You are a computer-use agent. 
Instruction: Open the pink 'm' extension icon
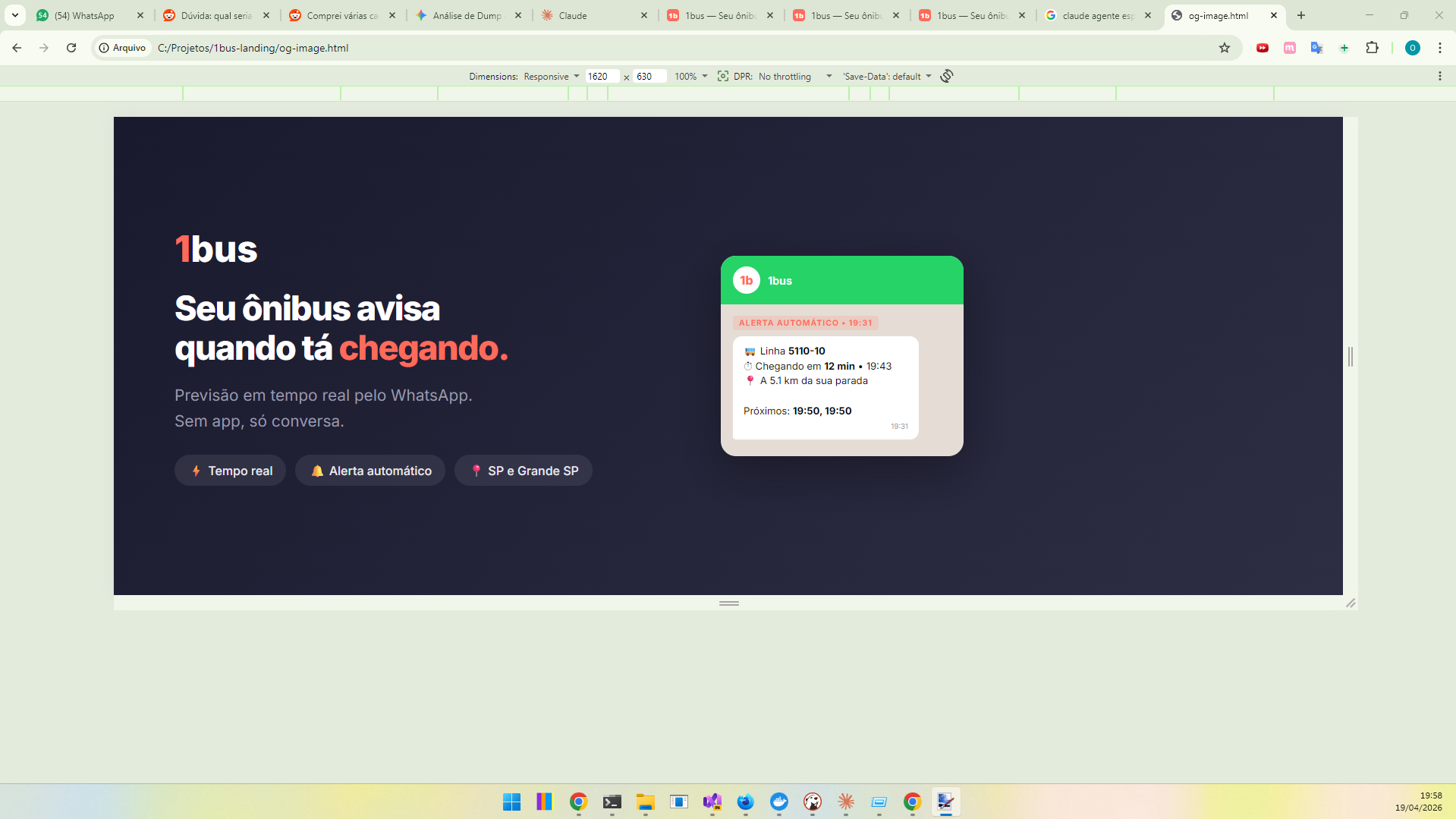1289,48
